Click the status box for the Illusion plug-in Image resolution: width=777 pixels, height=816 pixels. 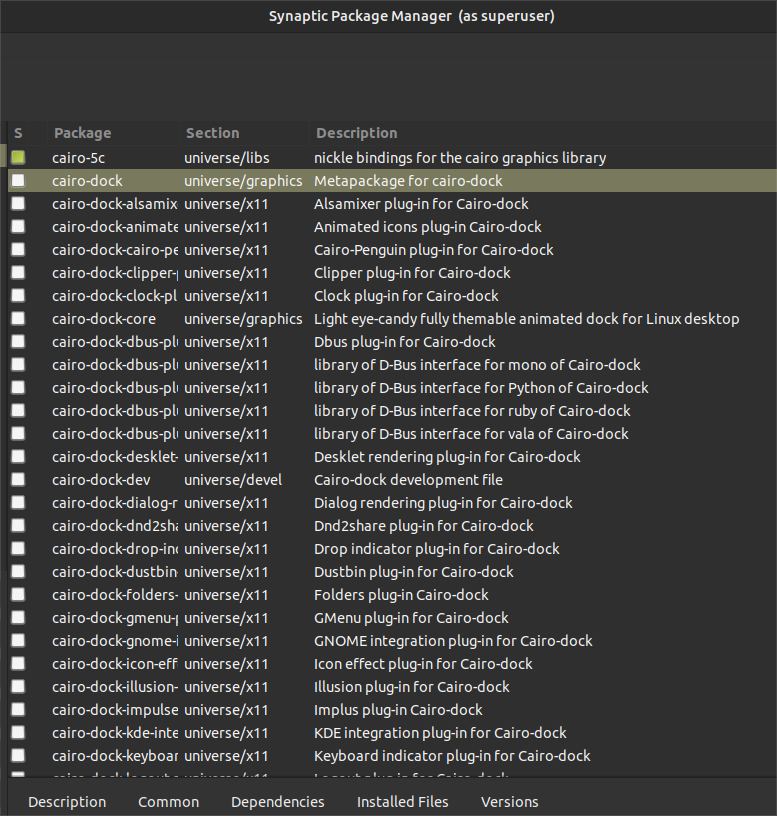pos(18,687)
